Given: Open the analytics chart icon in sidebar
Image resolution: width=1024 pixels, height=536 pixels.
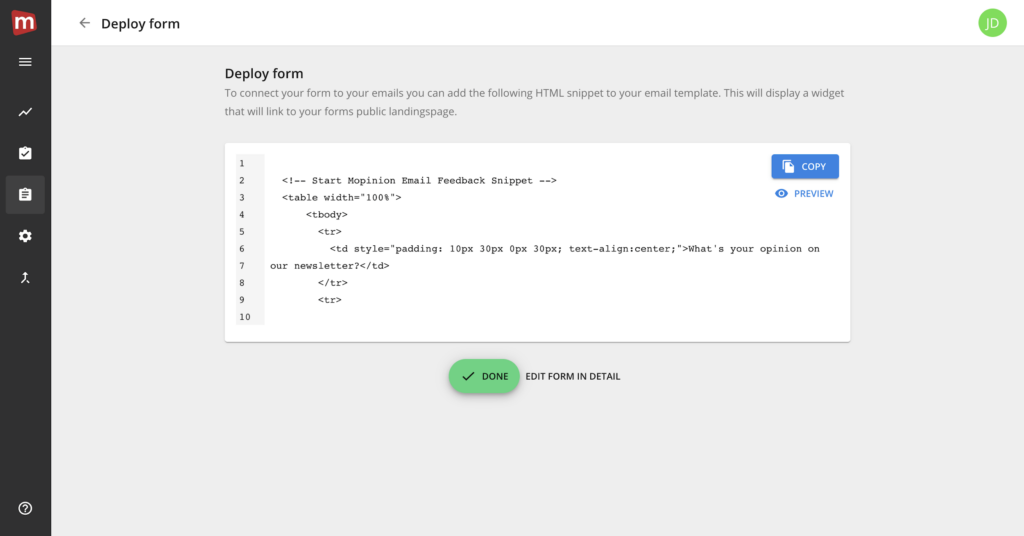Looking at the screenshot, I should (25, 112).
